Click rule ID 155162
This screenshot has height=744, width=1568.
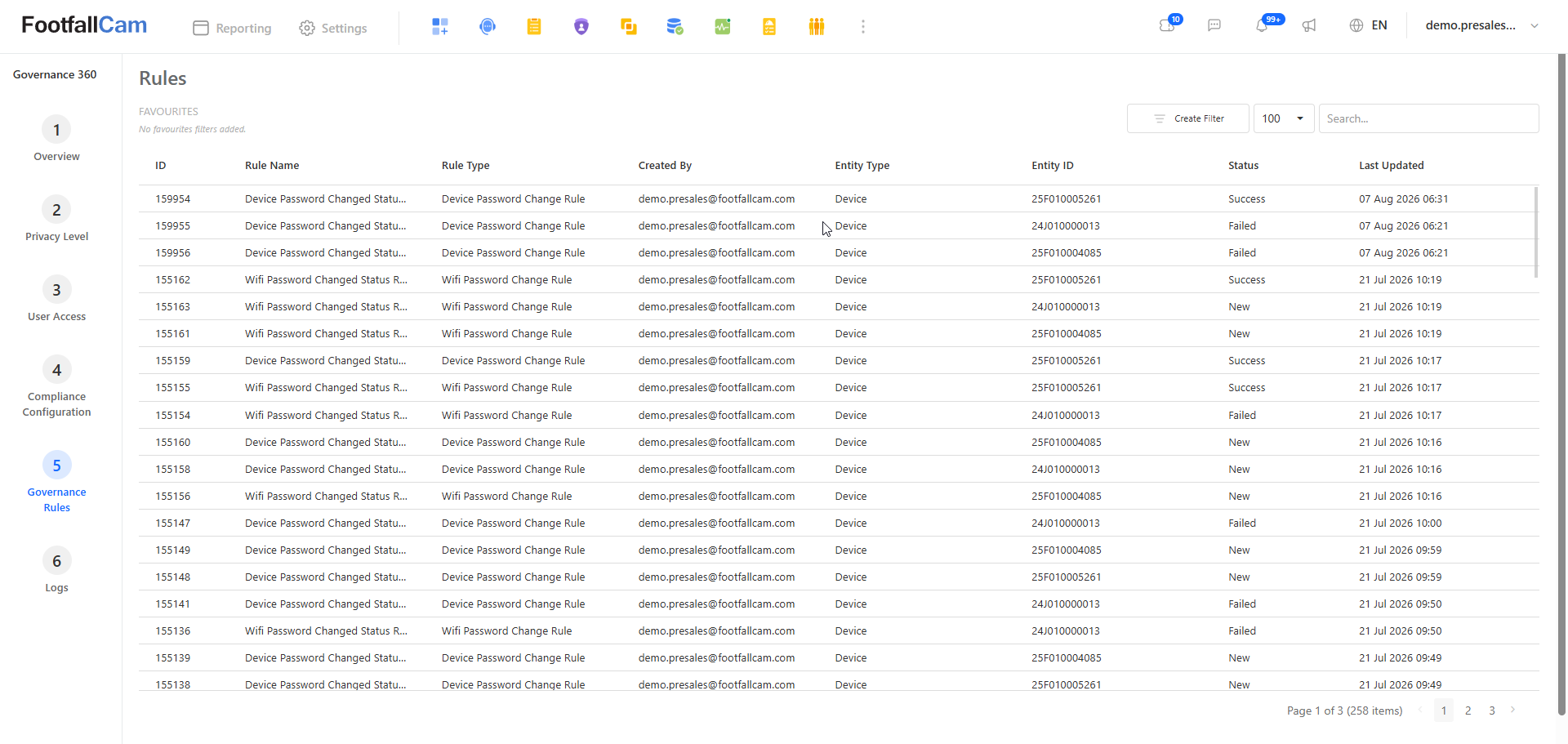click(x=173, y=280)
